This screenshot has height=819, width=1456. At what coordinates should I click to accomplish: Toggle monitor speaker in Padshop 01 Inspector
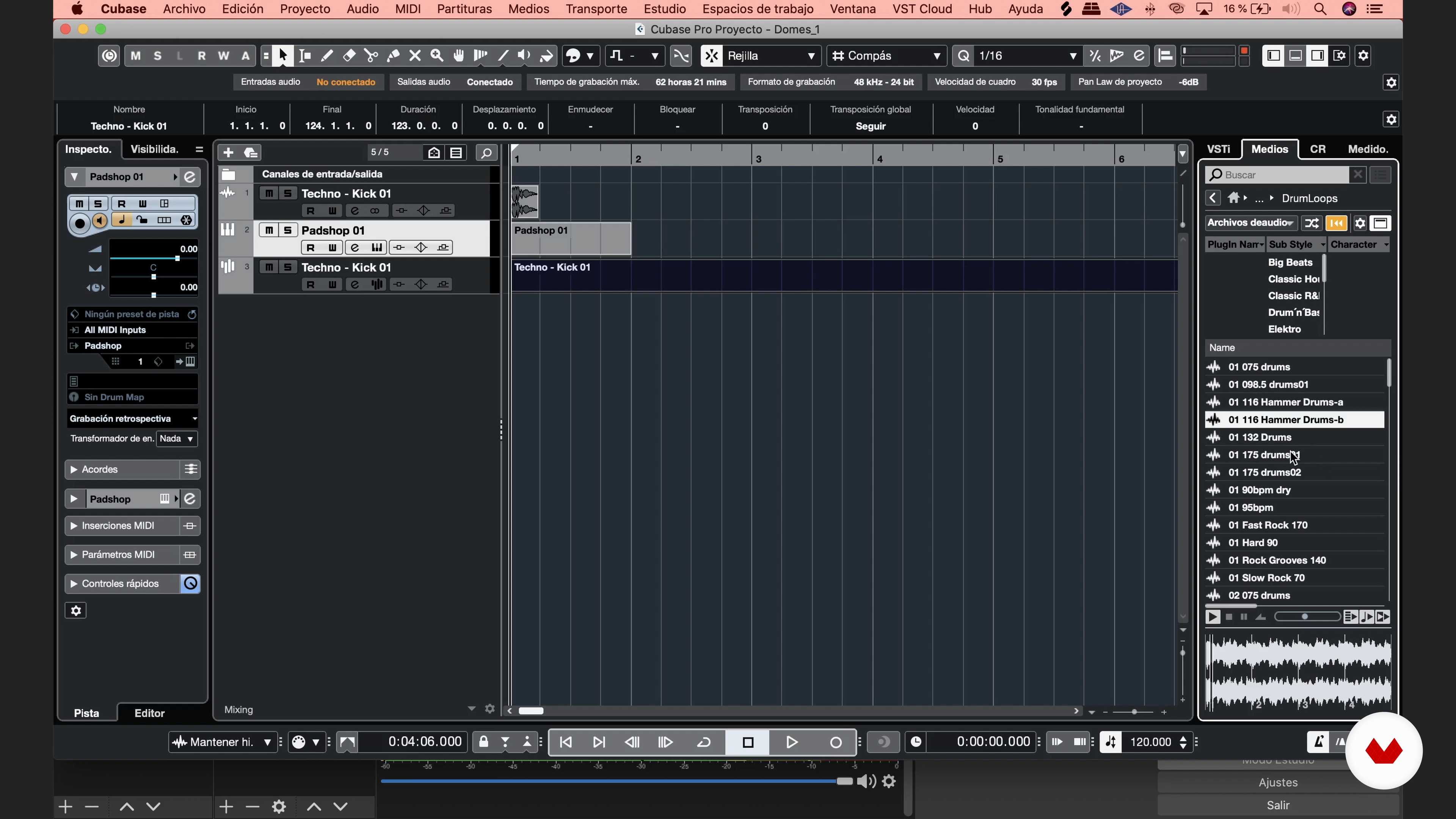pyautogui.click(x=99, y=220)
